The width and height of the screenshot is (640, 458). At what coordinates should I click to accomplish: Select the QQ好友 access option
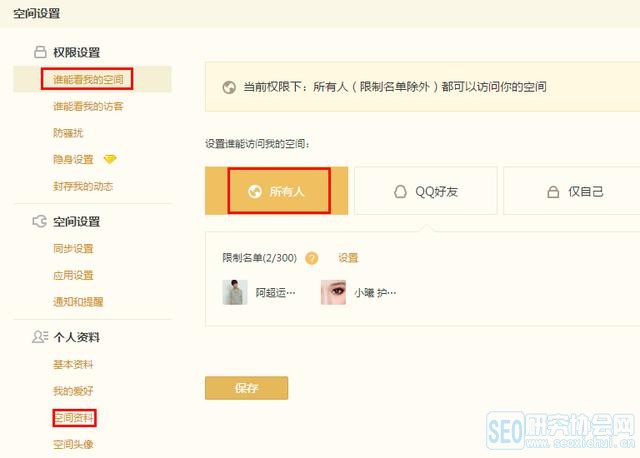(x=427, y=191)
